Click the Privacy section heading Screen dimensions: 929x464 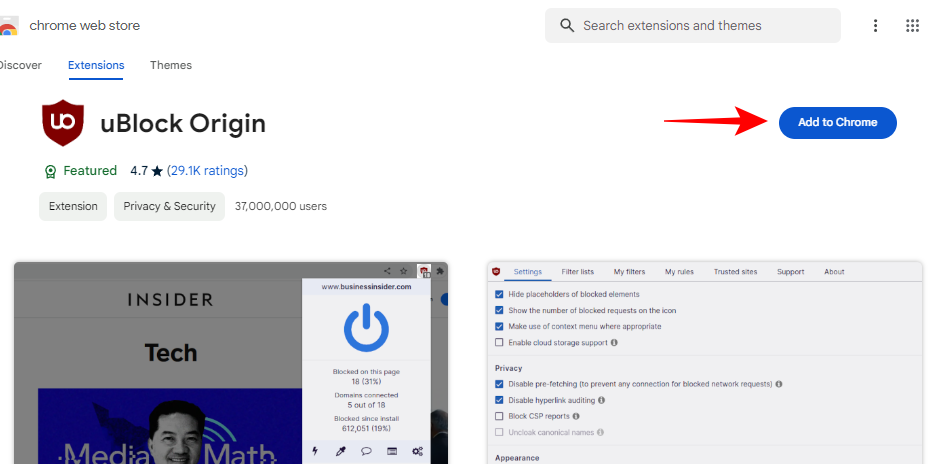509,368
